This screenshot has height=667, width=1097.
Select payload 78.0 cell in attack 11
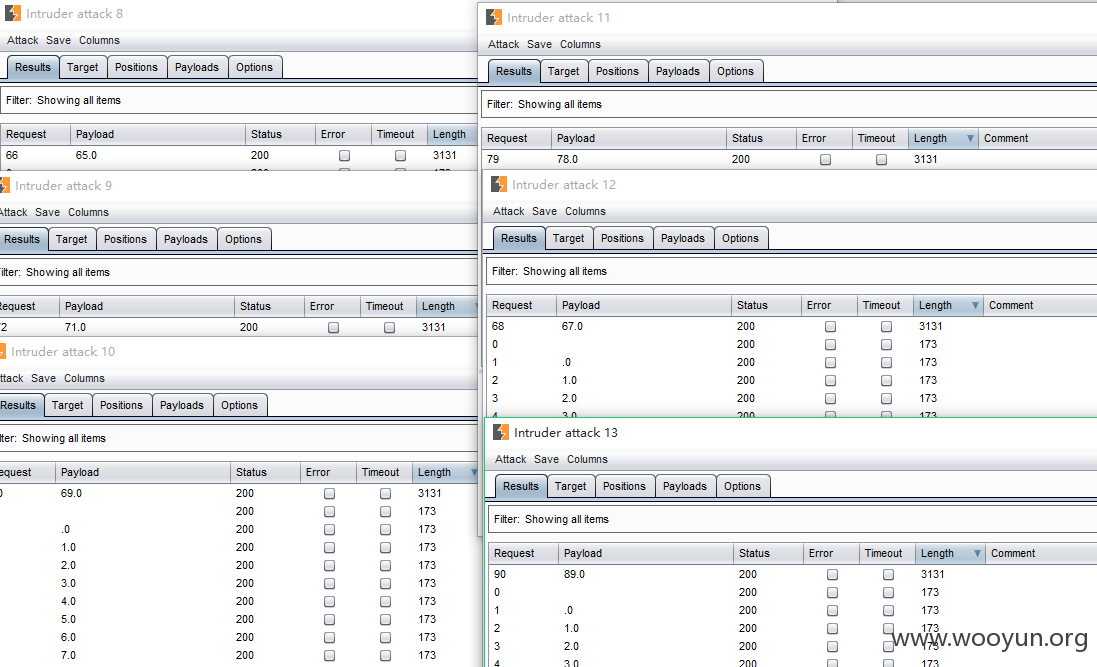639,160
